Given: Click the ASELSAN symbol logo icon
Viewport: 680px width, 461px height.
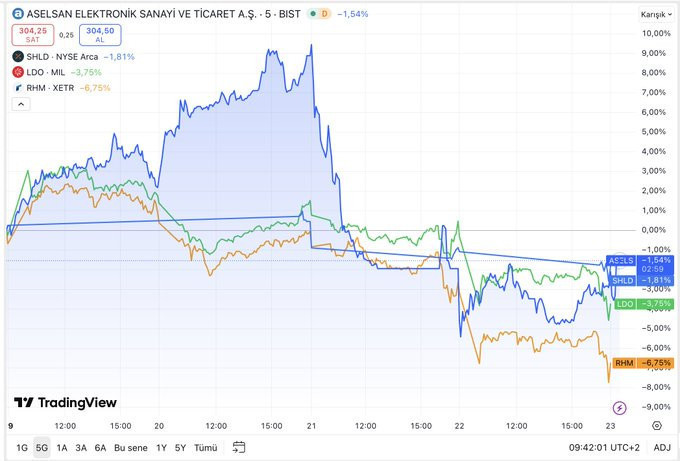Looking at the screenshot, I should pyautogui.click(x=18, y=14).
